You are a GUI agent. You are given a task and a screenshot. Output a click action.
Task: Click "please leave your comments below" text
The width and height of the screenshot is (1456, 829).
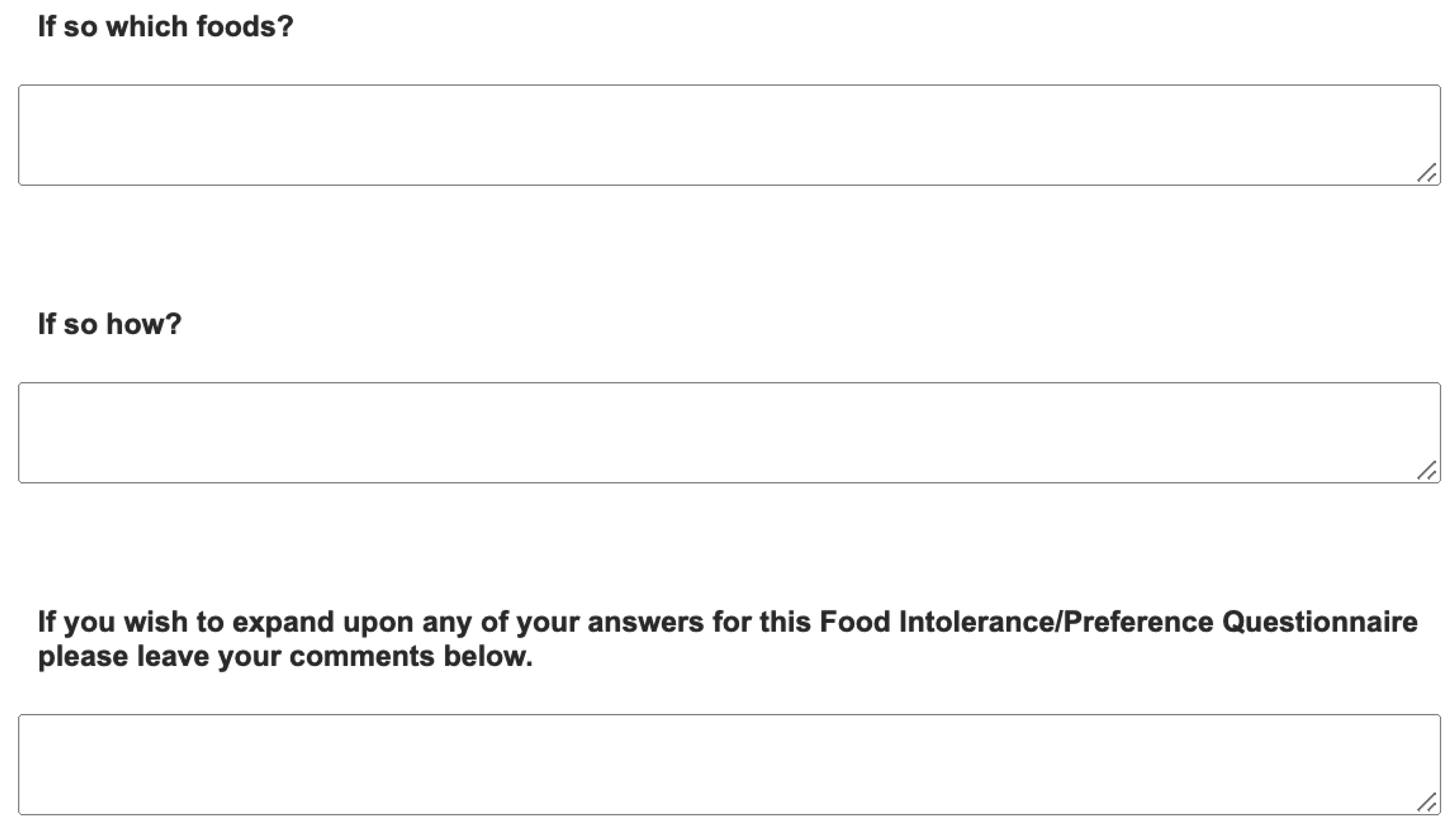point(285,657)
